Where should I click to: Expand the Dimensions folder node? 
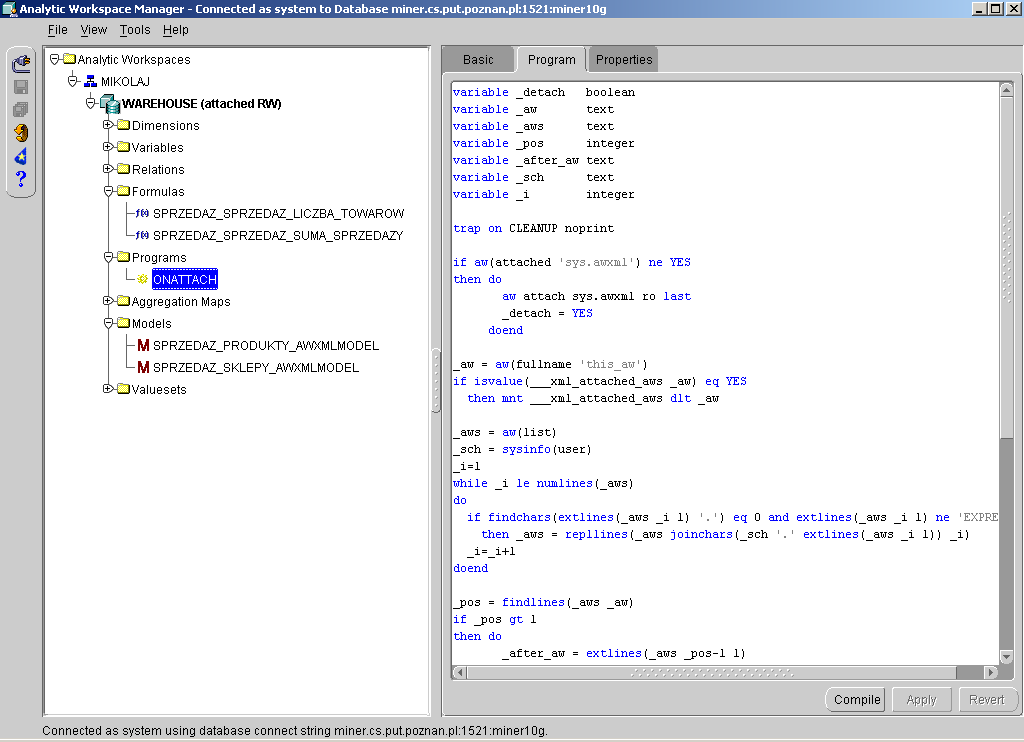point(108,125)
